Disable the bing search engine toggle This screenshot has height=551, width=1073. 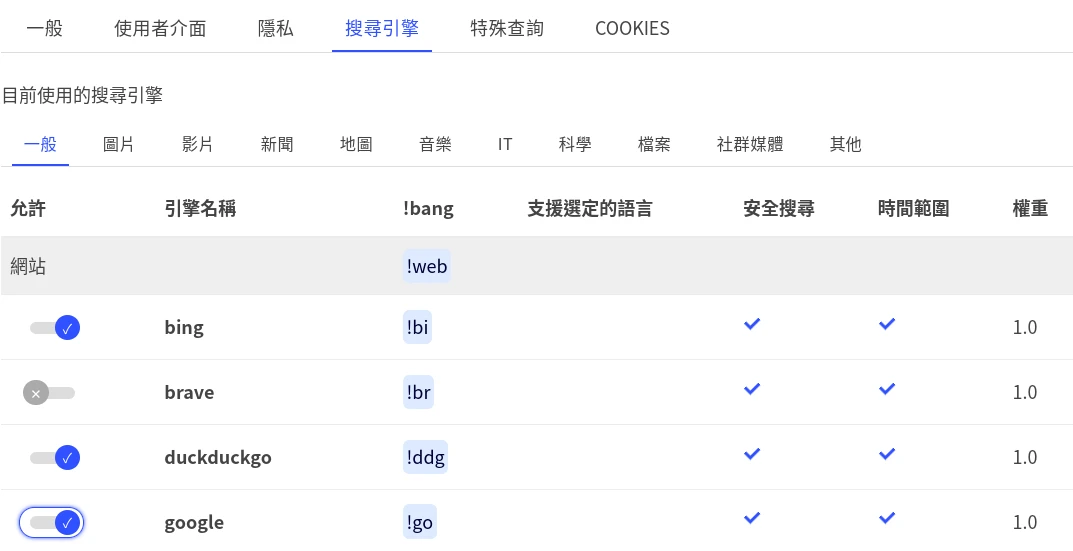(x=55, y=327)
